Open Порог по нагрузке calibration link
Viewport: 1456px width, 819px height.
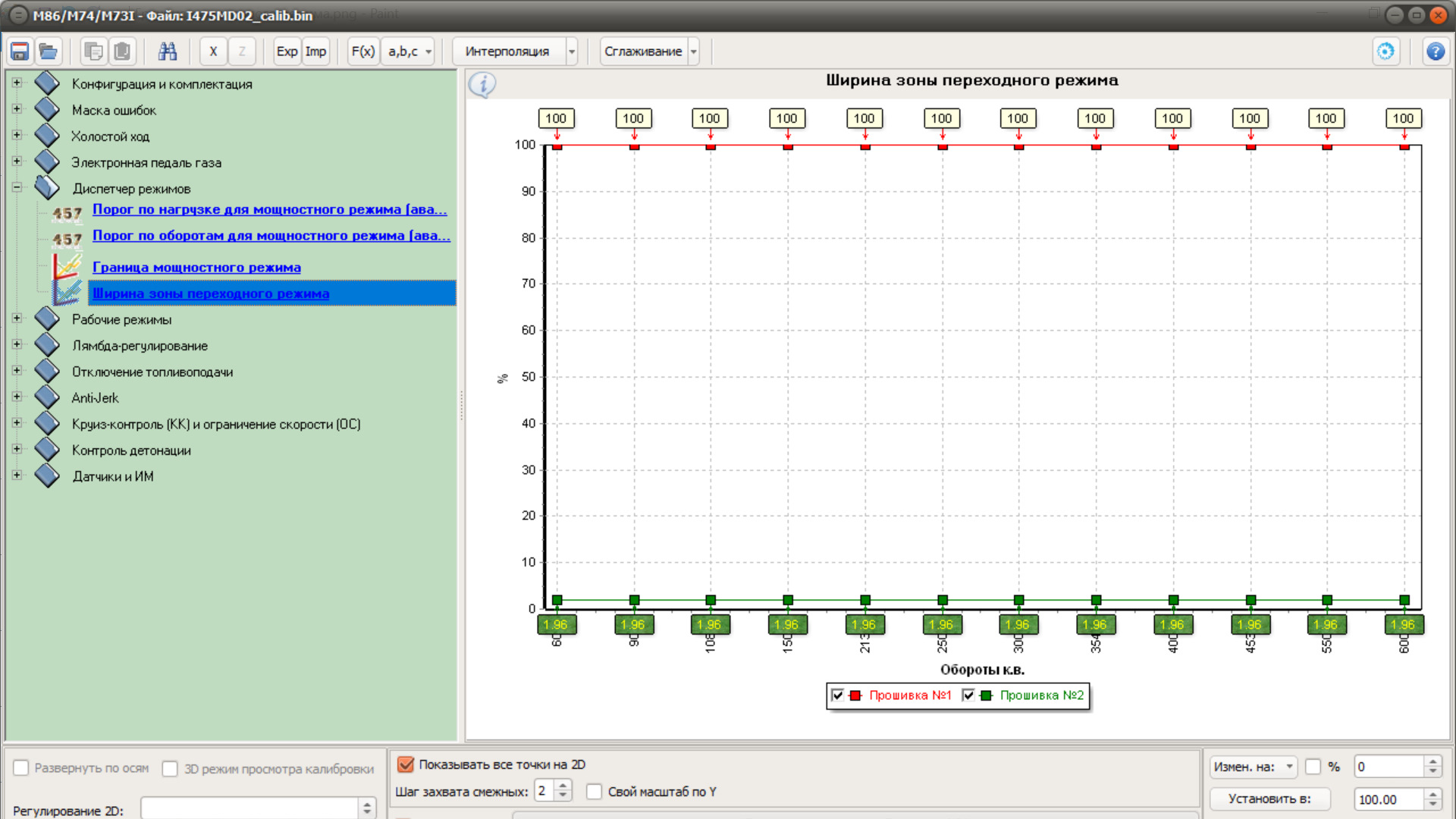coord(270,209)
